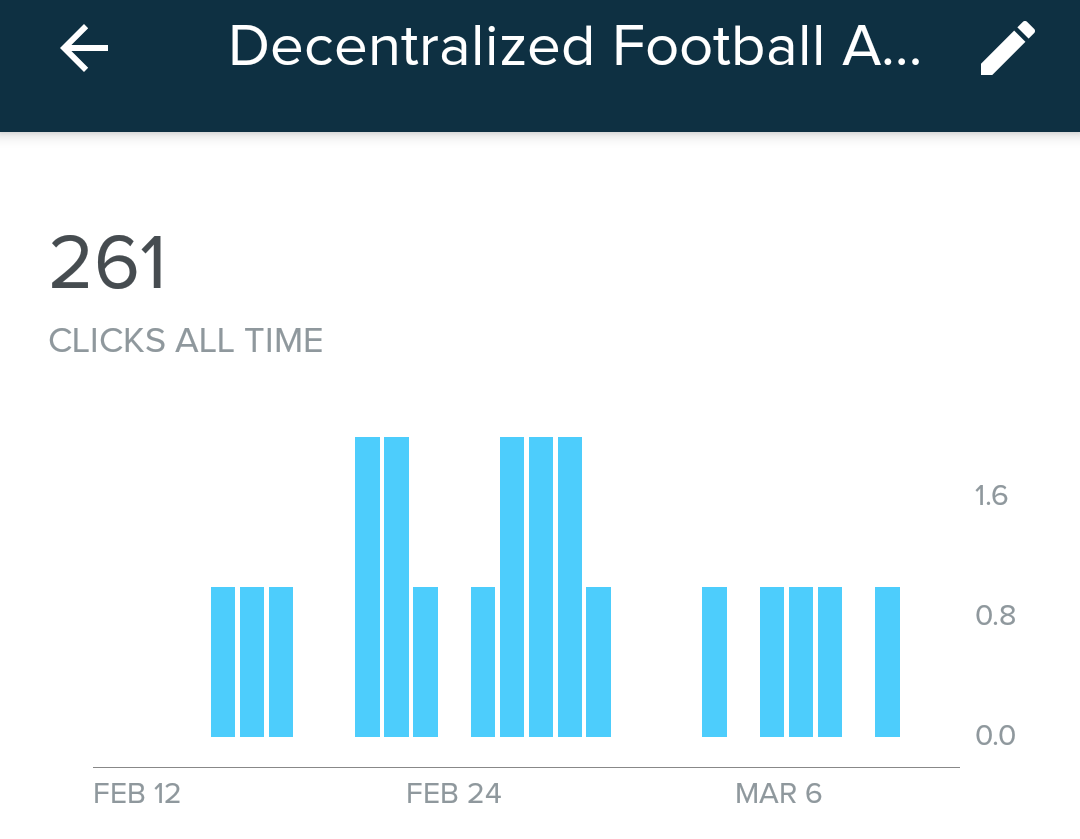Tap the 0.8 y-axis value
The image size is (1080, 839).
[x=995, y=615]
